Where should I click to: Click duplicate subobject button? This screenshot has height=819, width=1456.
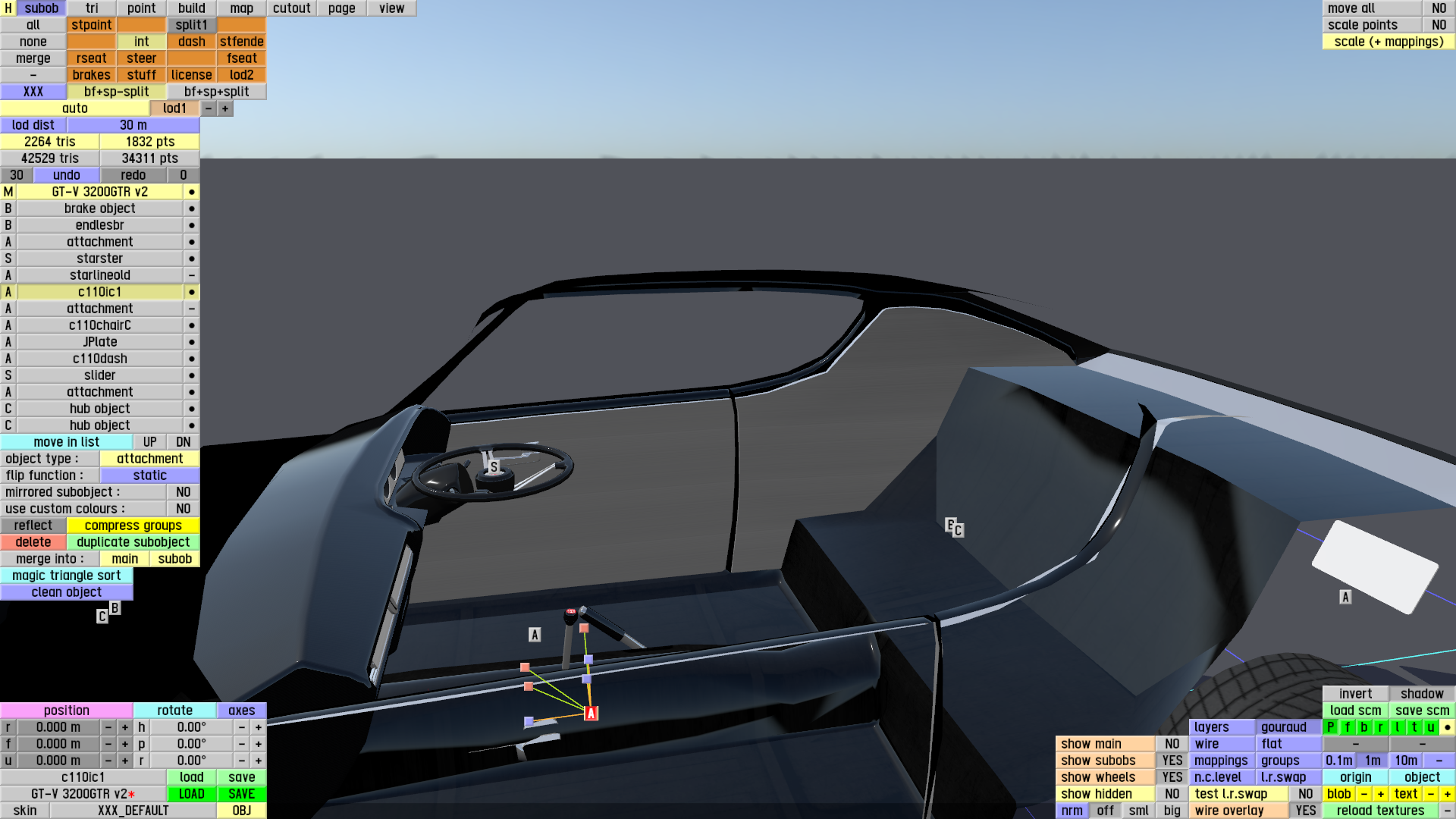click(133, 542)
